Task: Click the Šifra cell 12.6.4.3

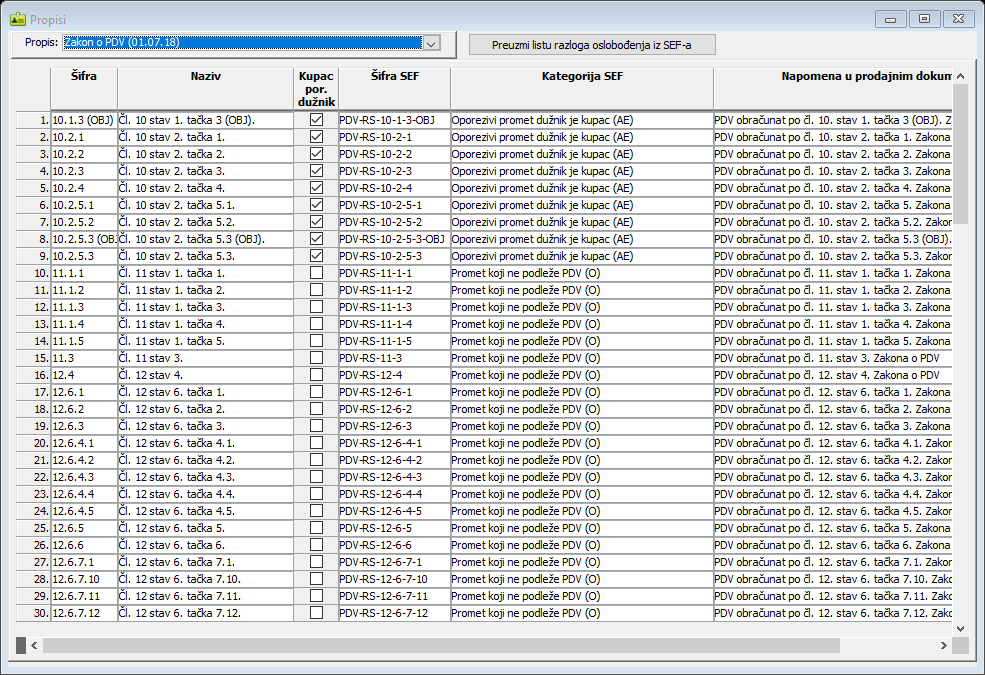Action: [84, 477]
